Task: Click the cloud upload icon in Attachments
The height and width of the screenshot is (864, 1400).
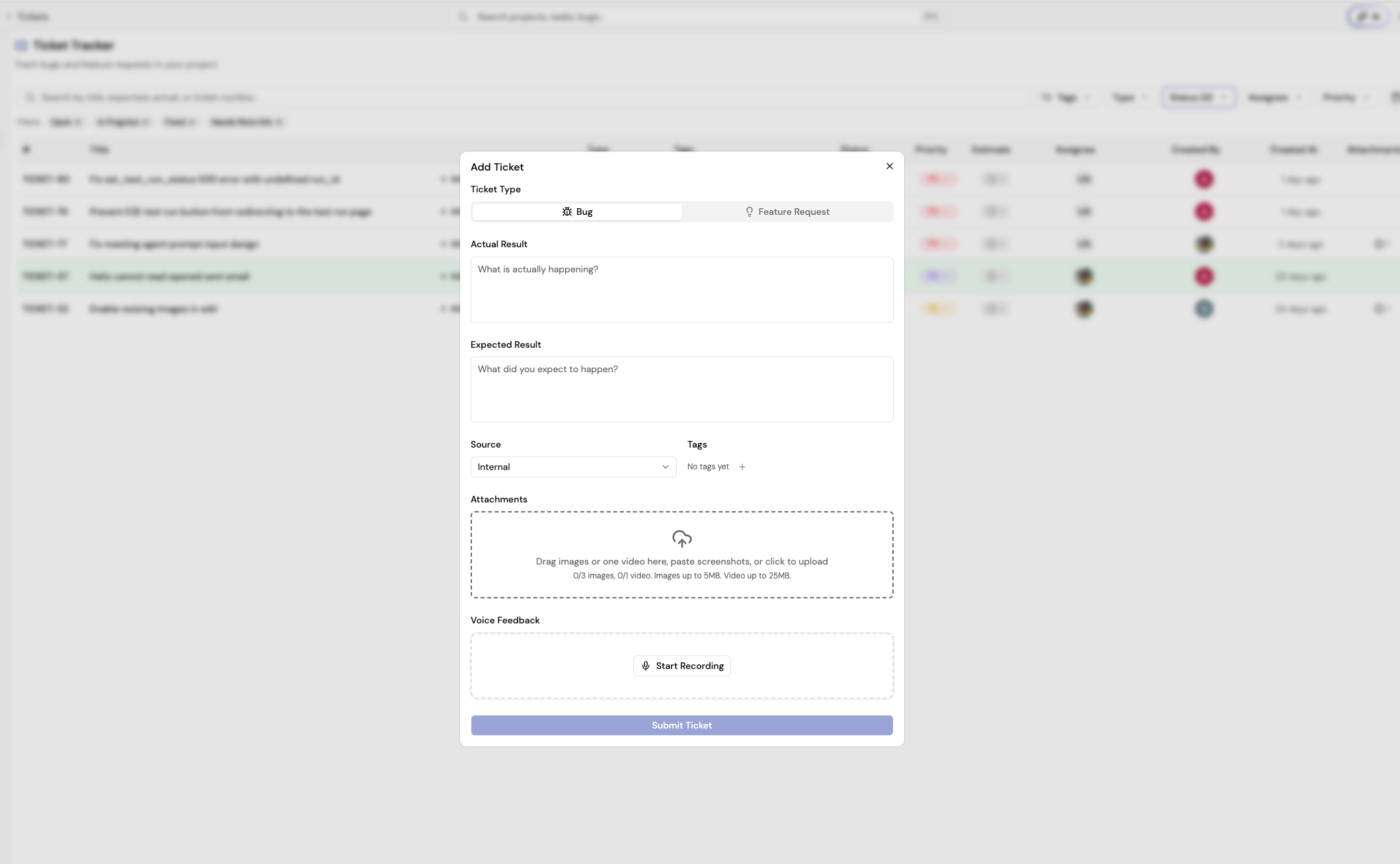Action: coord(681,539)
